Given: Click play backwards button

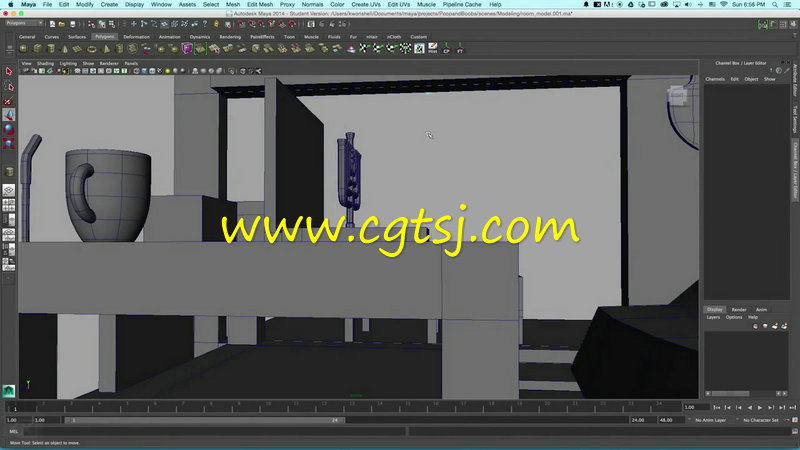Looking at the screenshot, I should pyautogui.click(x=749, y=407).
